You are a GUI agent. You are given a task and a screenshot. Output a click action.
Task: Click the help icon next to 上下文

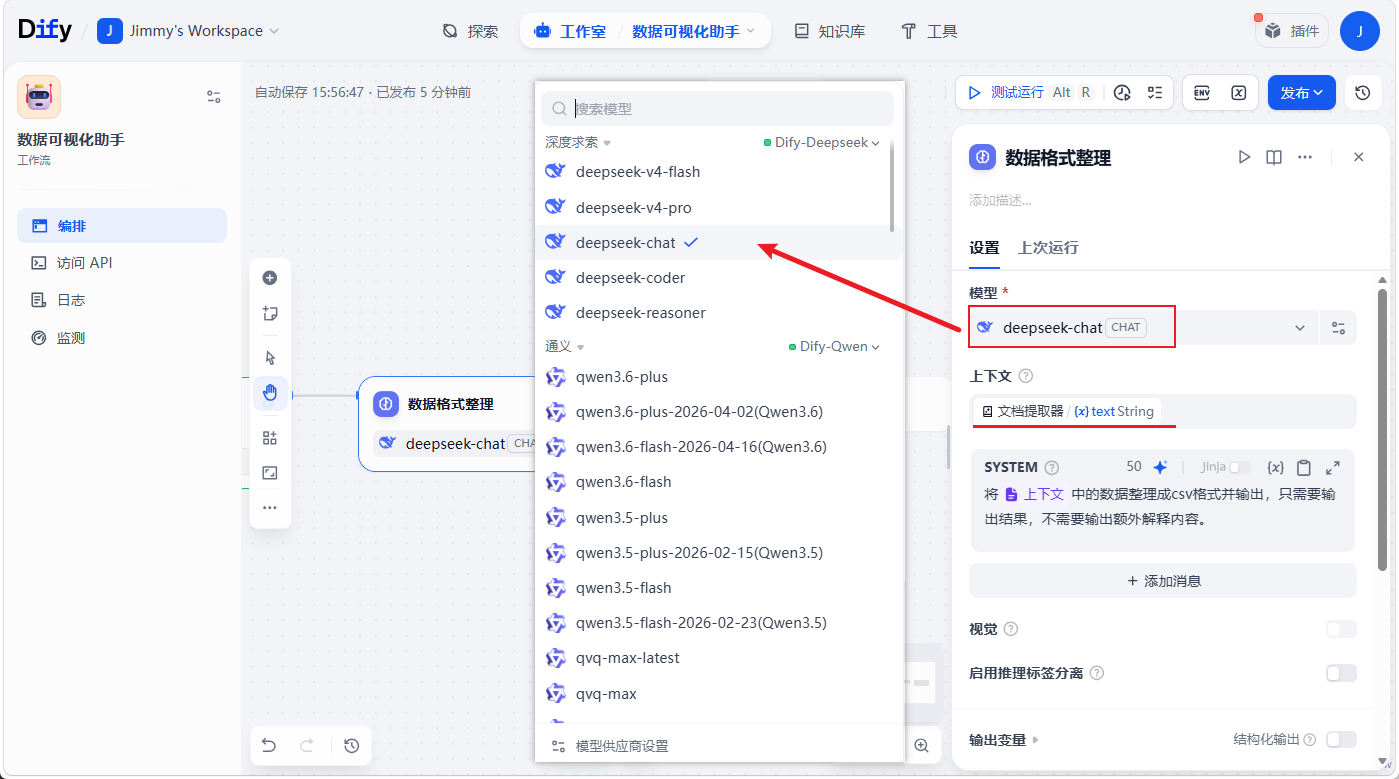point(1025,376)
